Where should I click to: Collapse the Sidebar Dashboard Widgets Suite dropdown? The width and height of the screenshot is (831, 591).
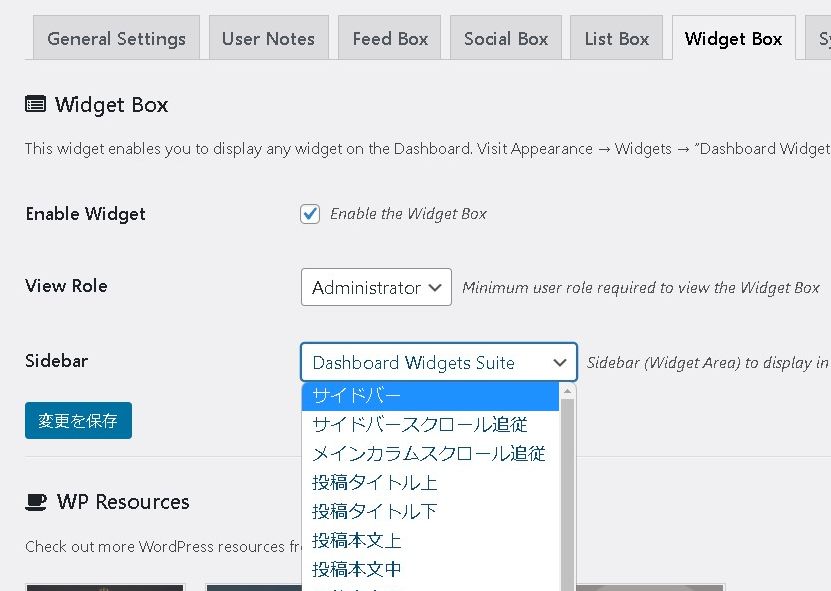[438, 362]
